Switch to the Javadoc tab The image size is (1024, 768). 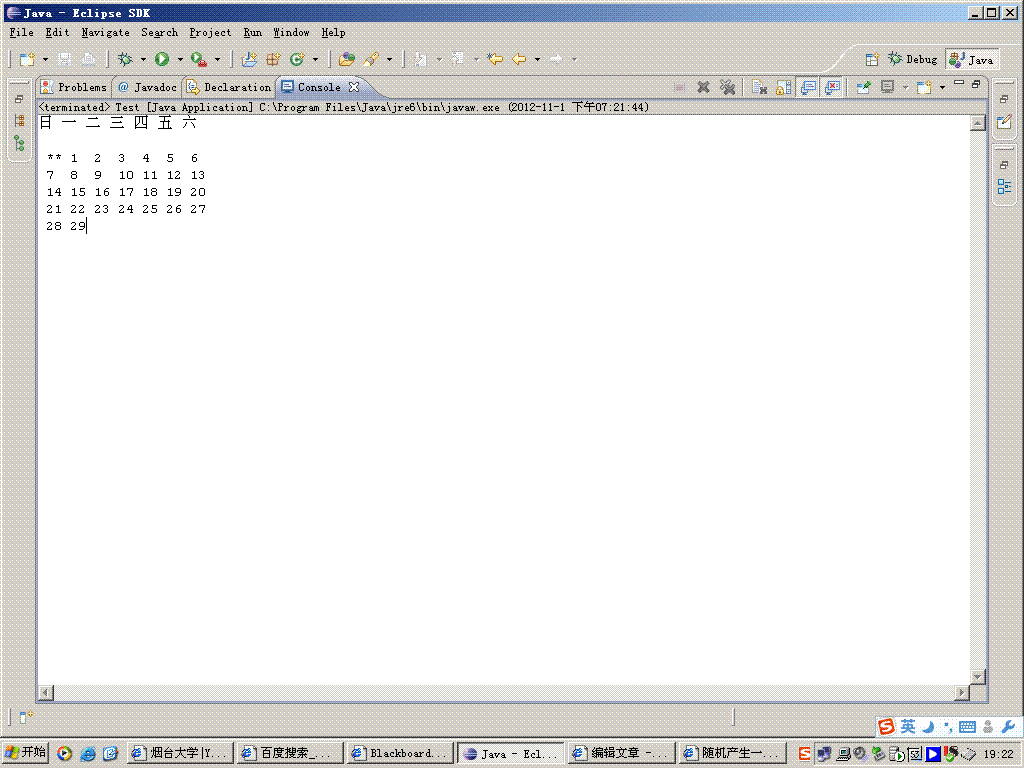148,87
